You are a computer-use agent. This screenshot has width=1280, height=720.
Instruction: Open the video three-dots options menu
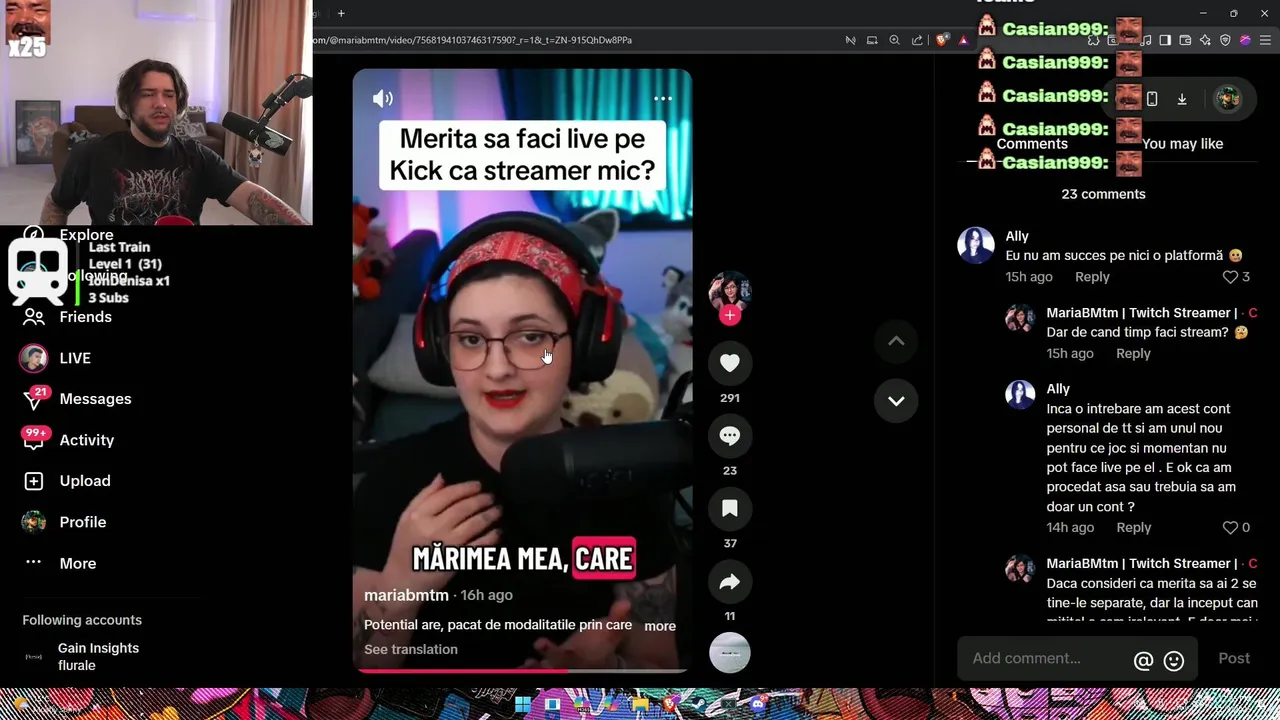pyautogui.click(x=663, y=98)
